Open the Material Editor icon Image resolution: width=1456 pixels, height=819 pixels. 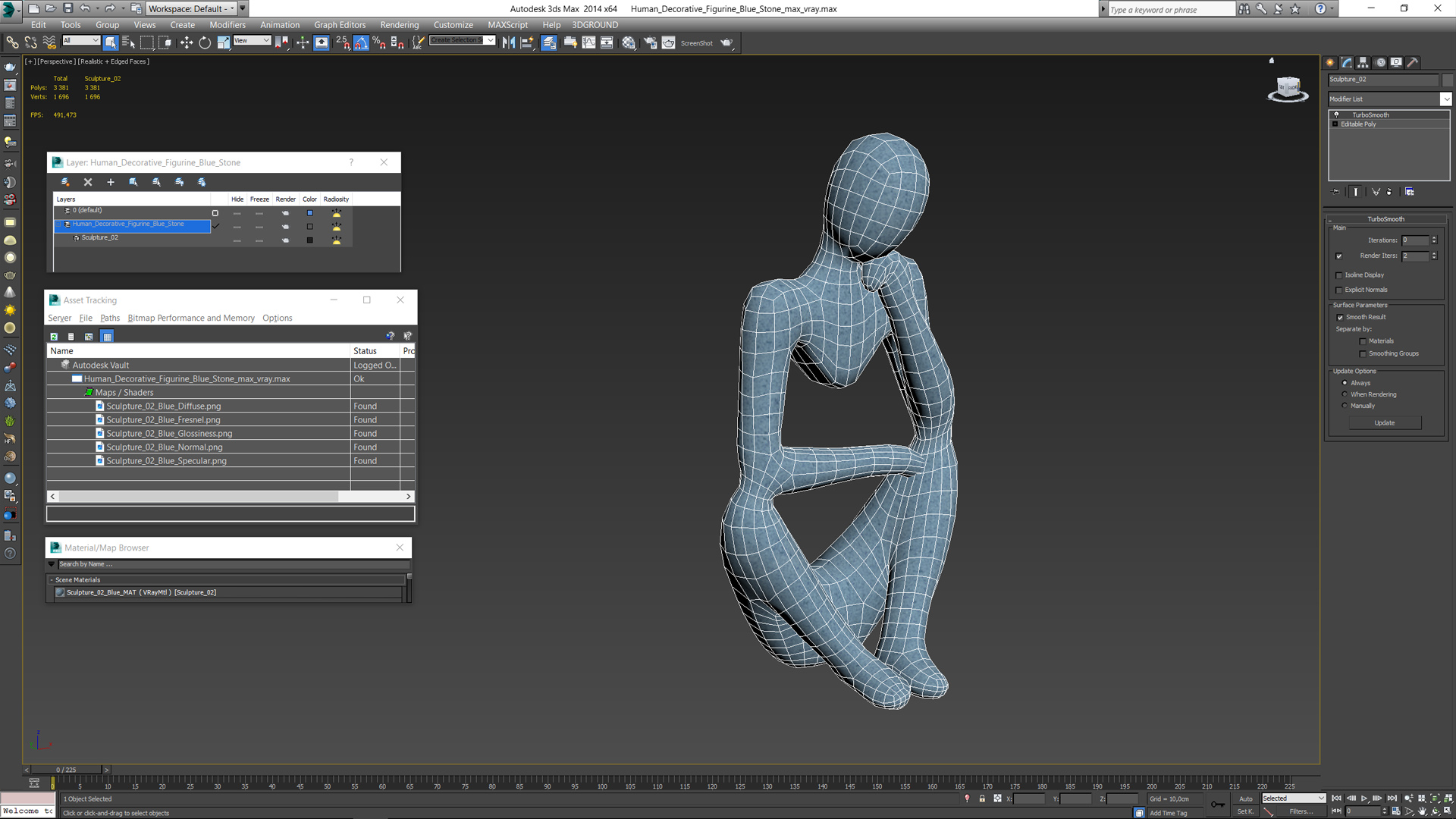pyautogui.click(x=629, y=43)
